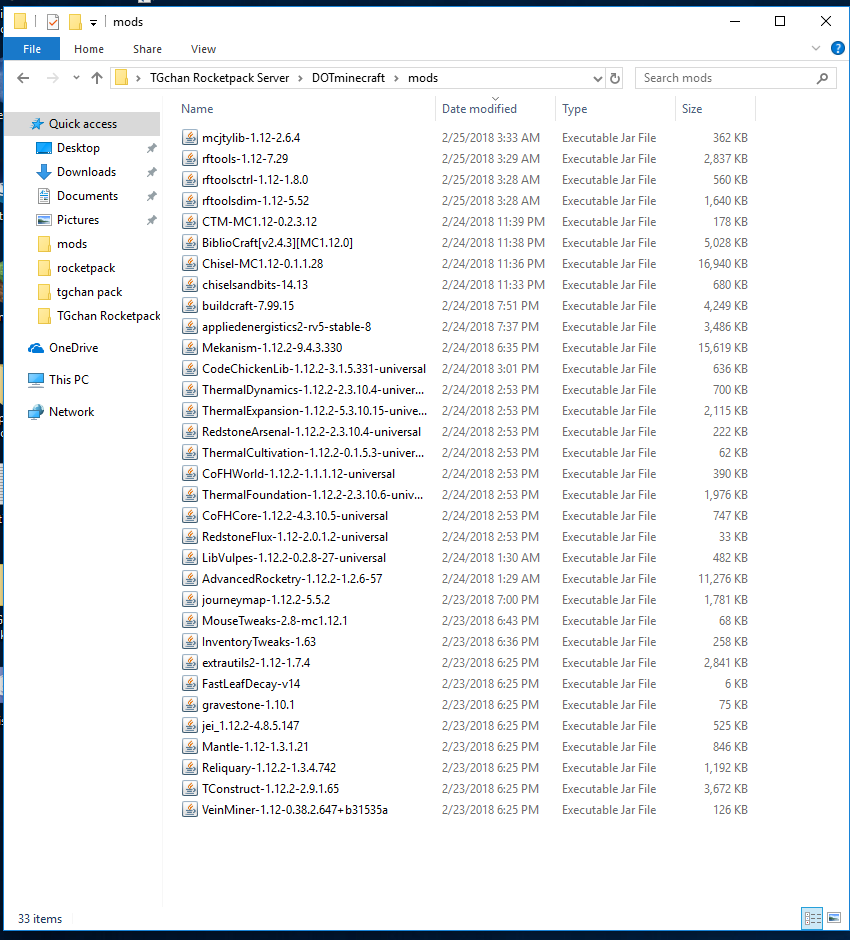Image resolution: width=850 pixels, height=940 pixels.
Task: Open the File menu
Action: pos(31,49)
